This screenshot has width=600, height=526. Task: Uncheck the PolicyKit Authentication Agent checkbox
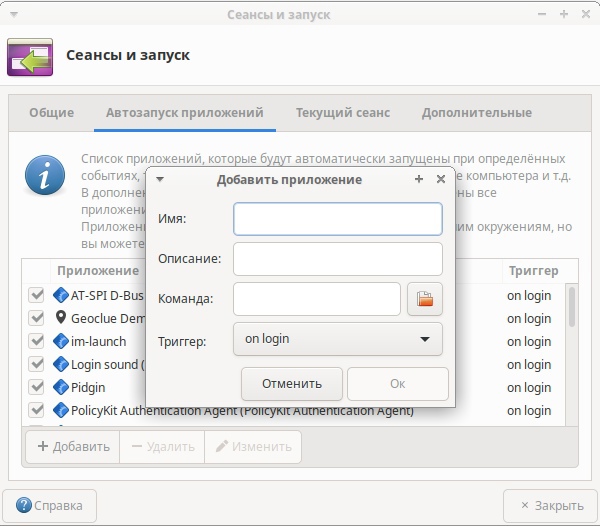point(37,410)
